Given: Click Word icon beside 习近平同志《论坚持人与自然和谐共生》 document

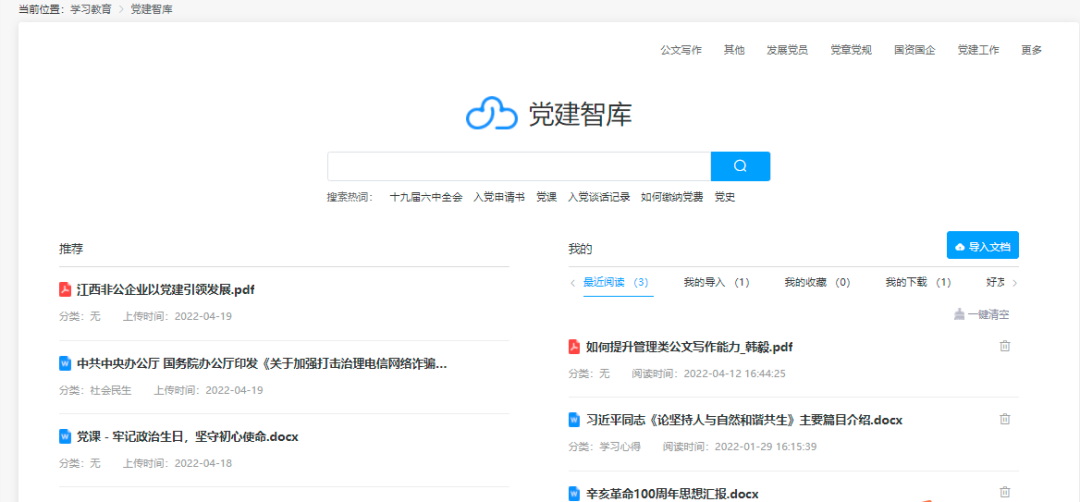Looking at the screenshot, I should [x=574, y=419].
